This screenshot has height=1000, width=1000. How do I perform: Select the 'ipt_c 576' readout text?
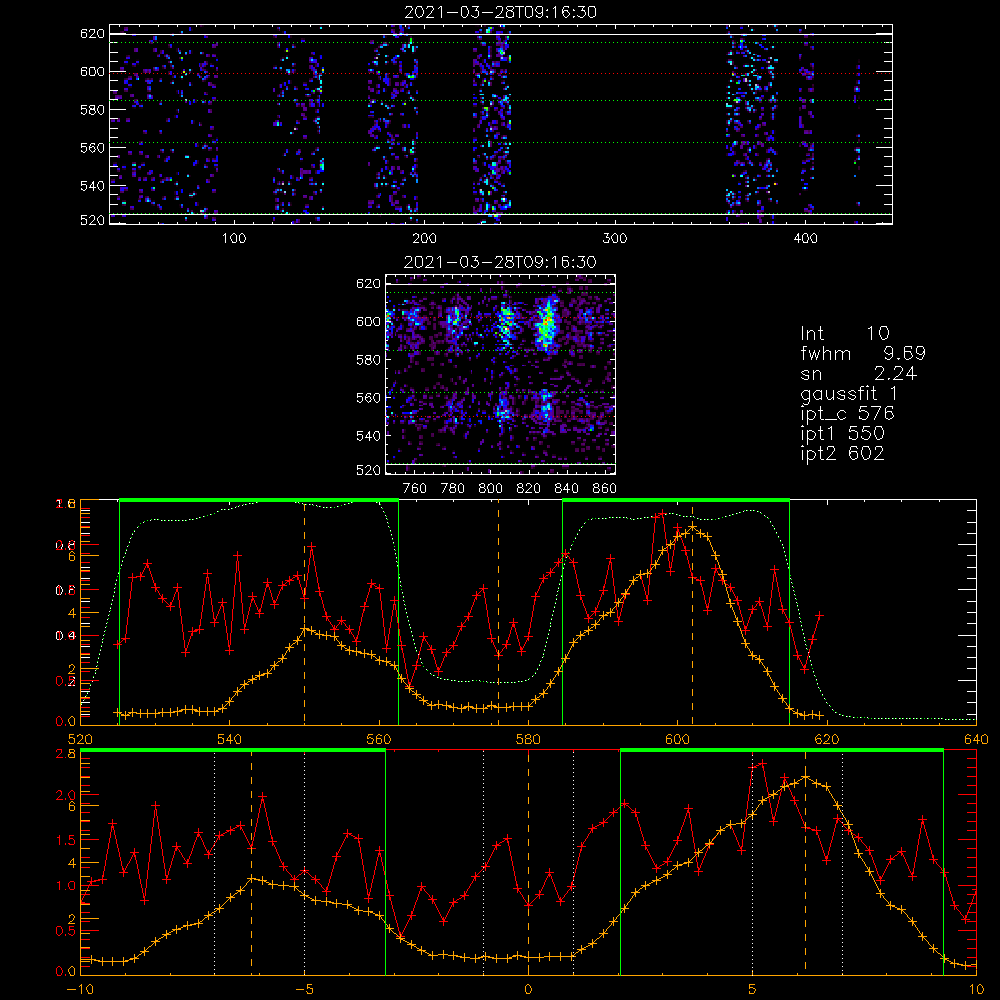point(848,414)
